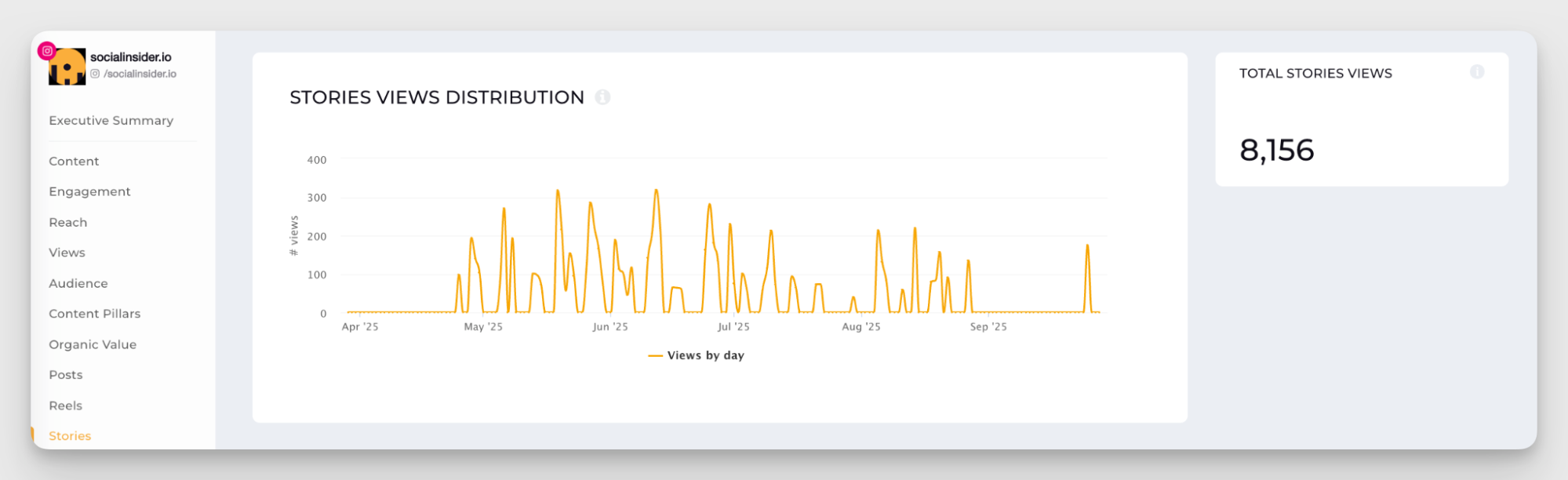Screen dimensions: 1568x480
Task: Click the small Instagram handle icon
Action: [95, 74]
